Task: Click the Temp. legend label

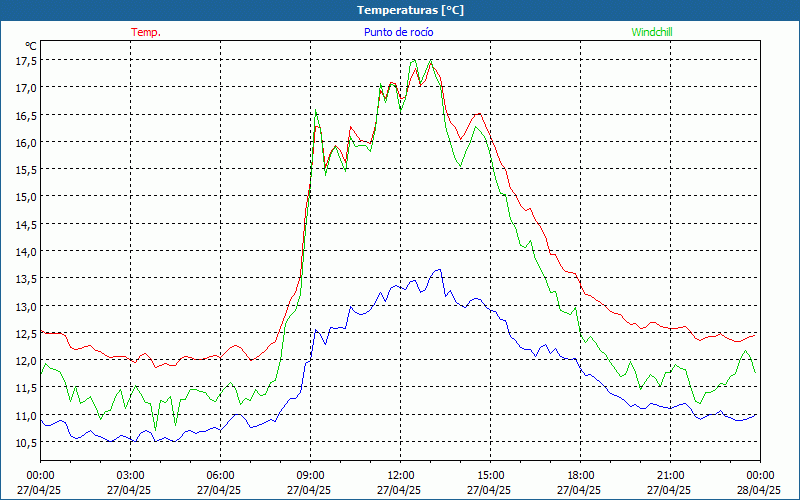Action: [146, 32]
